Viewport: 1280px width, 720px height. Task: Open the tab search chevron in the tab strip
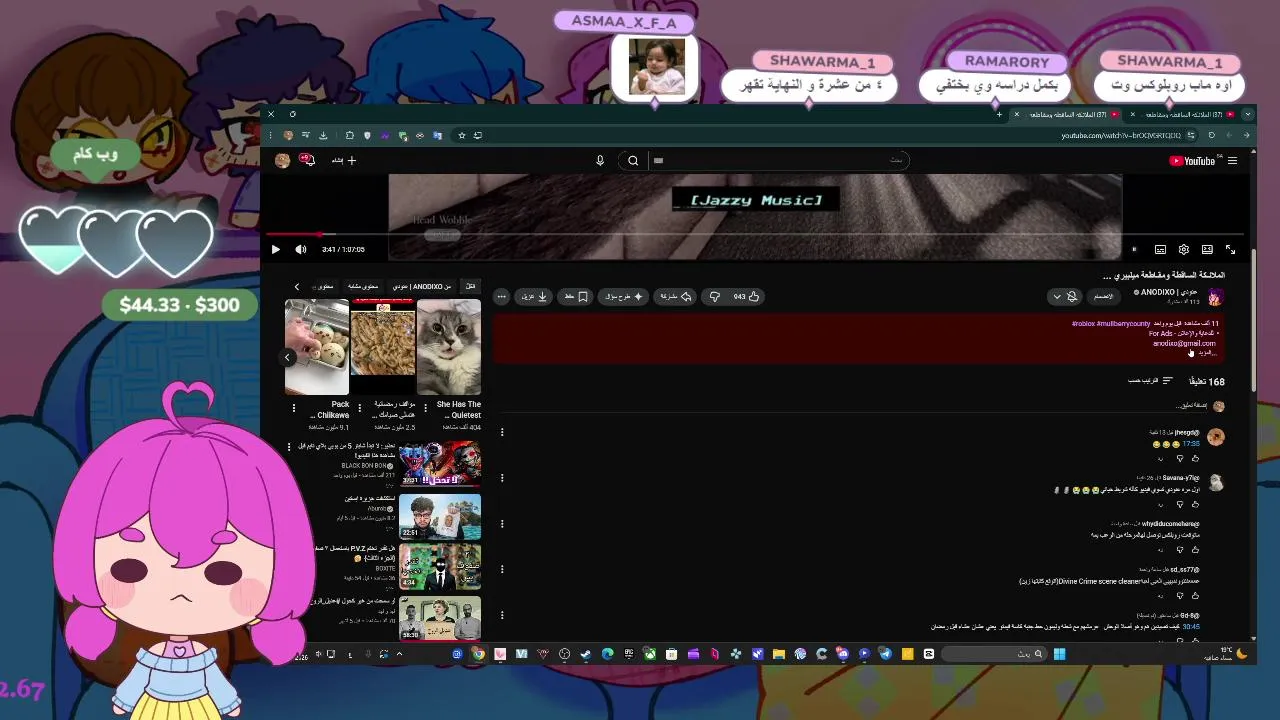(x=1247, y=114)
